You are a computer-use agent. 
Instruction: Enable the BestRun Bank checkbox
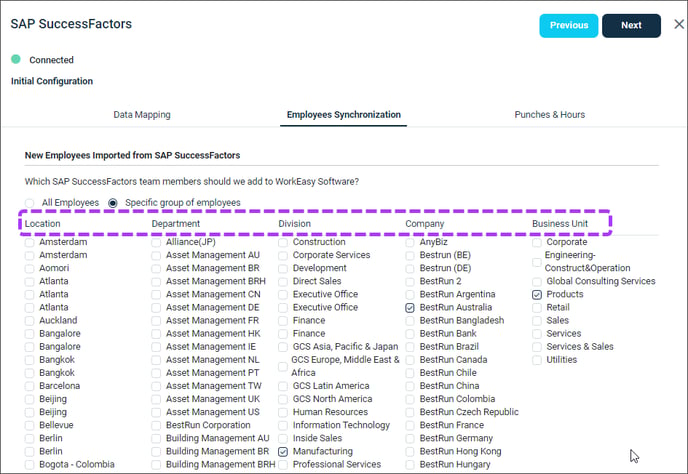[410, 334]
